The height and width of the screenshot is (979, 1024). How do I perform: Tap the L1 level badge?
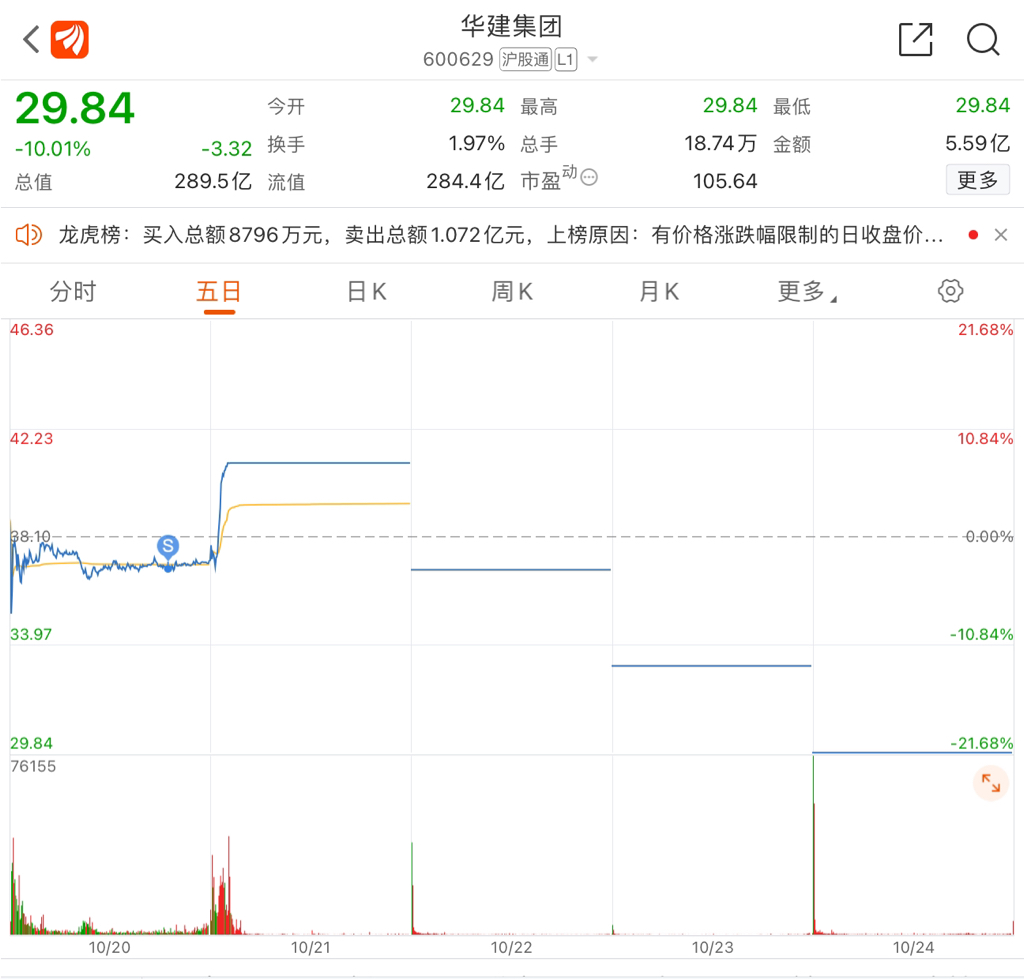click(566, 59)
